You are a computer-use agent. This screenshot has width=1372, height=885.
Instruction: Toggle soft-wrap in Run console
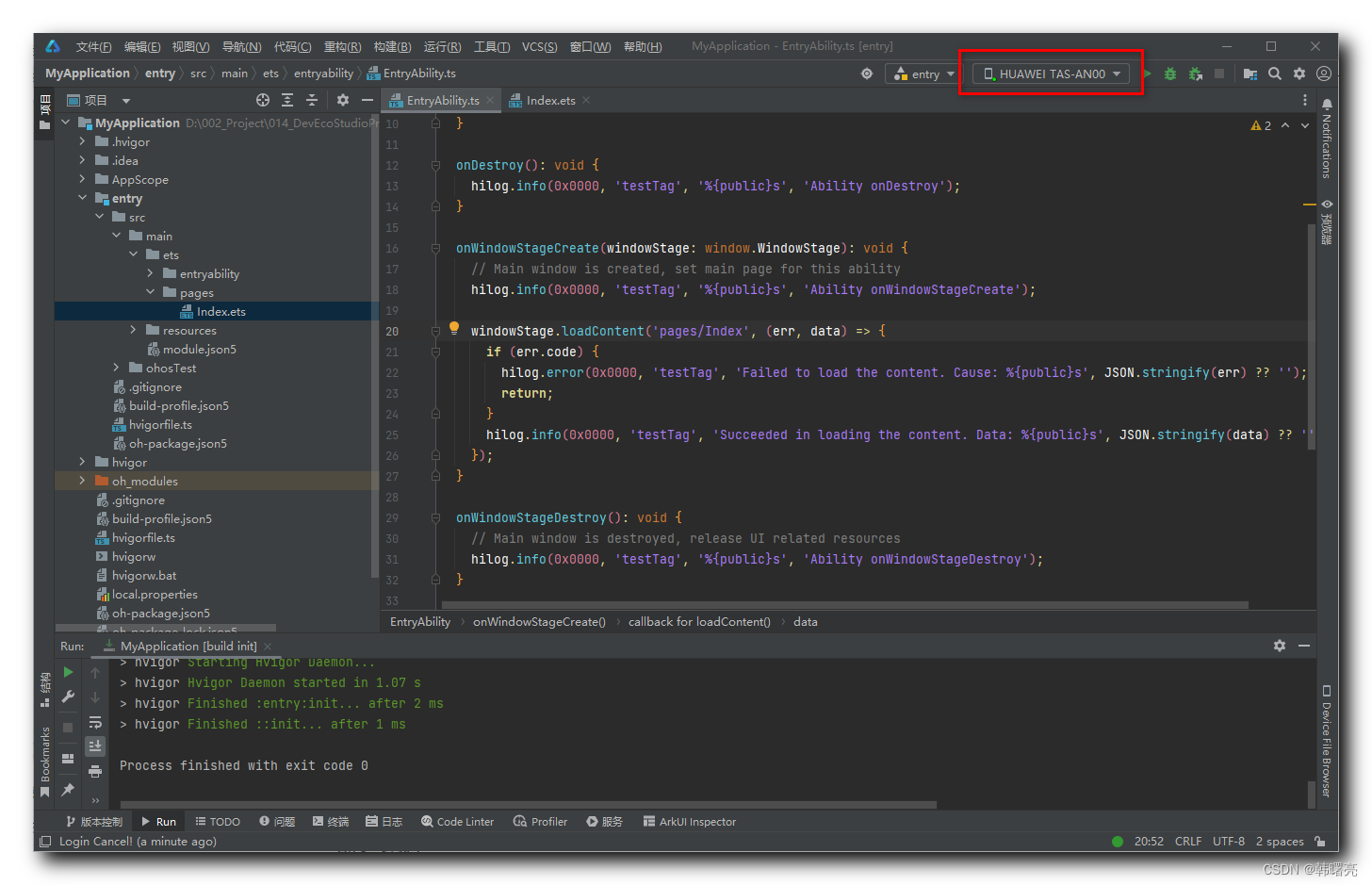95,722
